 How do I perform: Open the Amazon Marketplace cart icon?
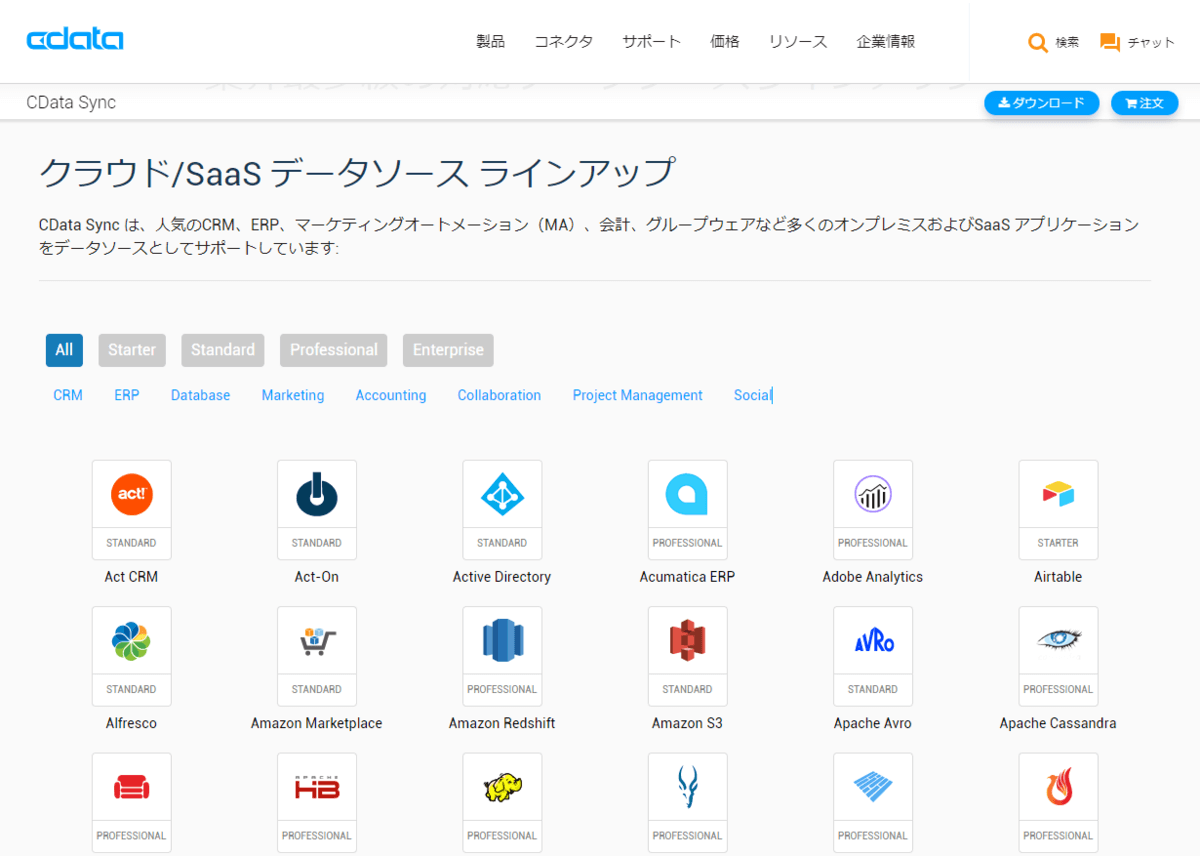coord(317,641)
